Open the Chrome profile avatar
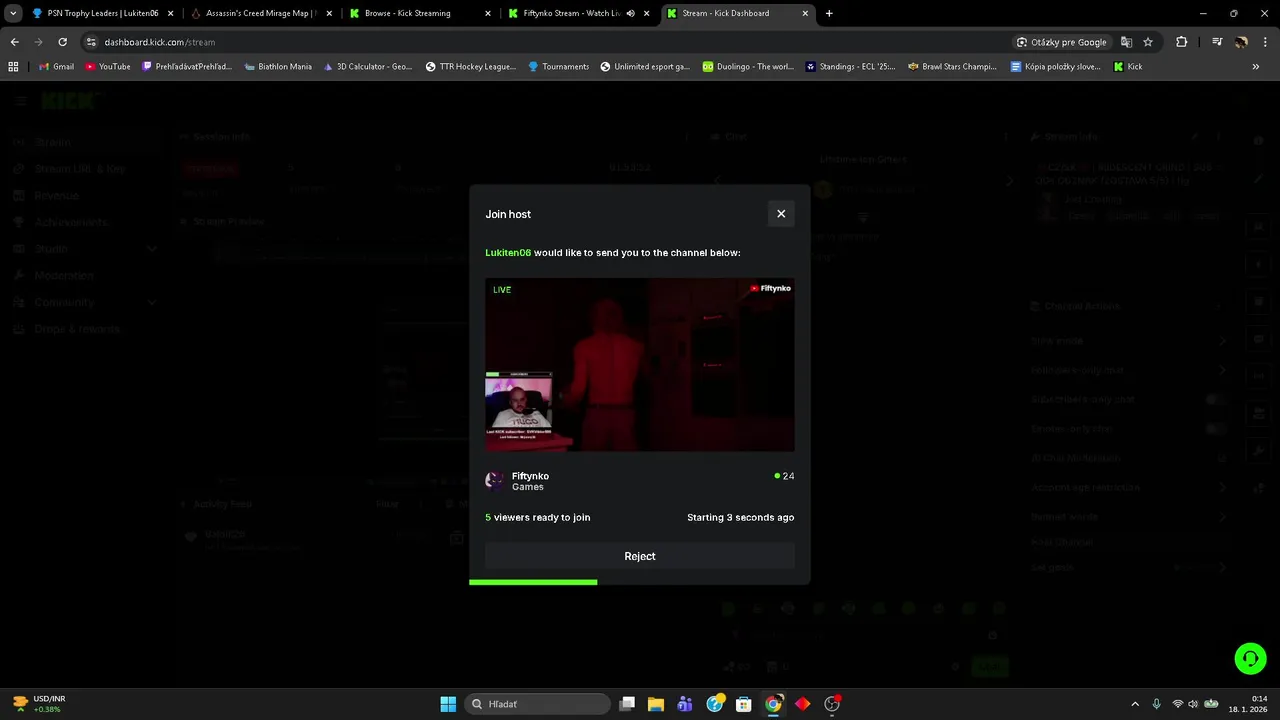 point(1241,42)
